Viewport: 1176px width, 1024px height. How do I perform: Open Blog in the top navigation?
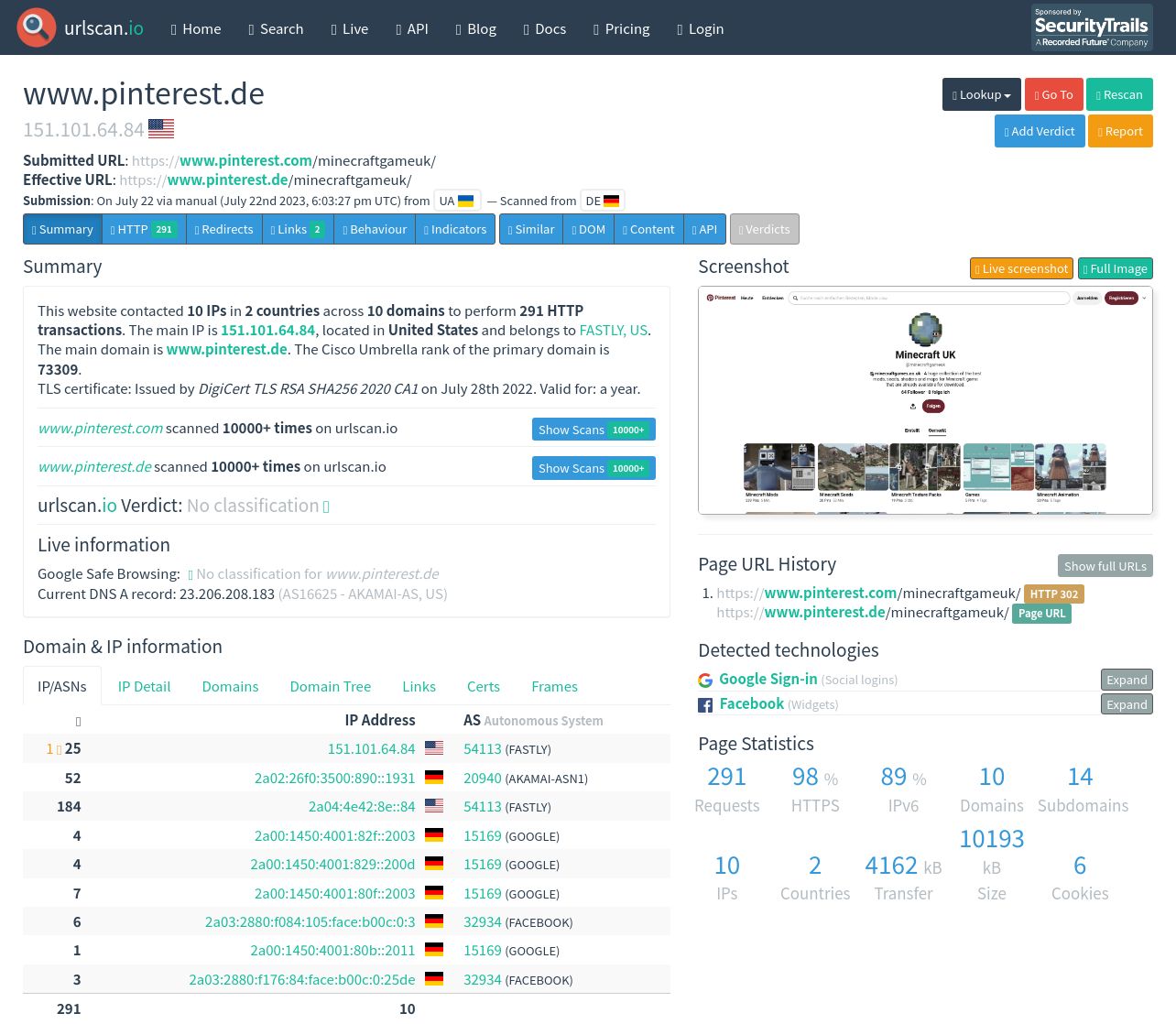pos(476,28)
